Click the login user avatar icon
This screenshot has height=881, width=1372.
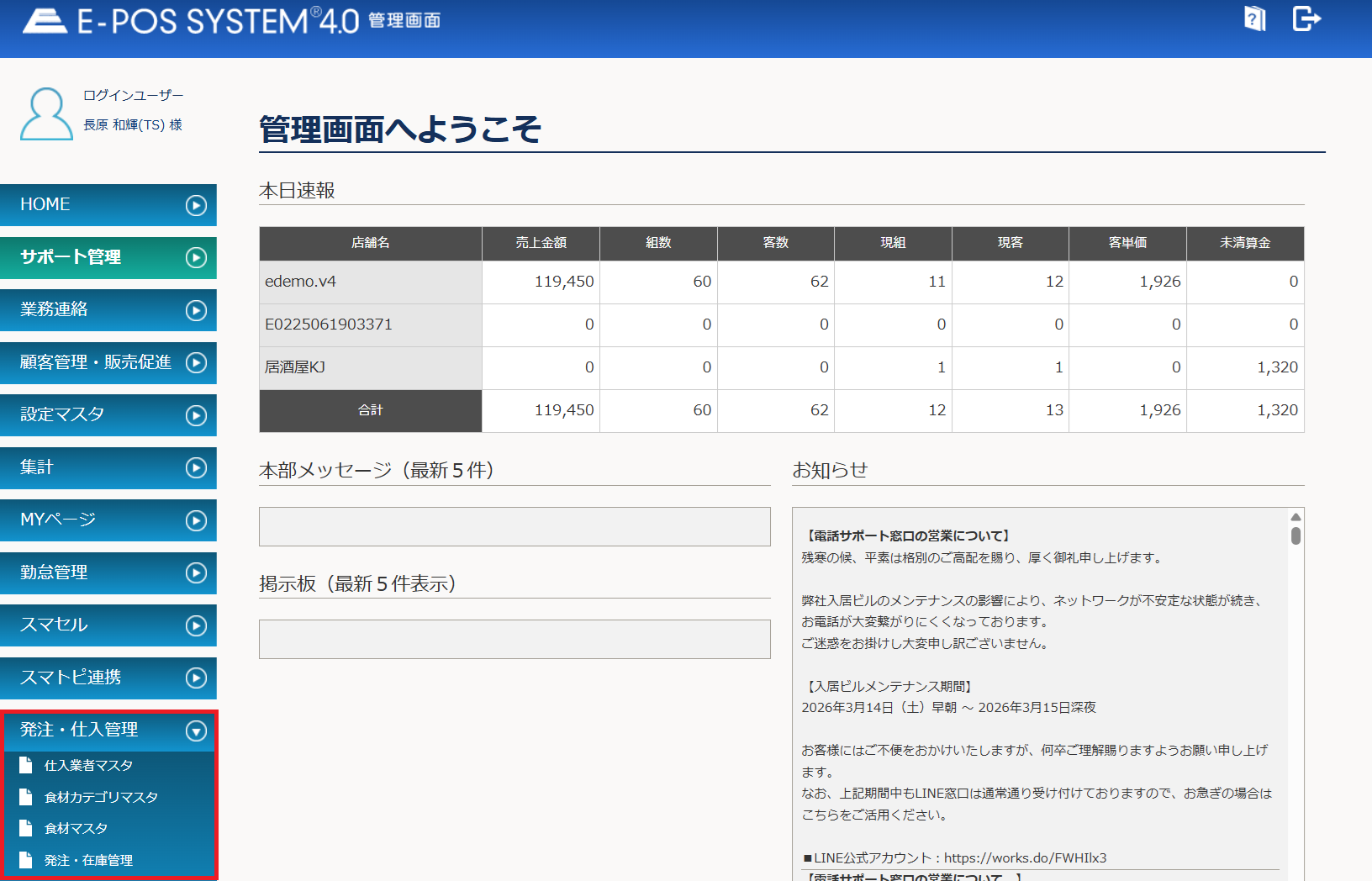coord(46,113)
